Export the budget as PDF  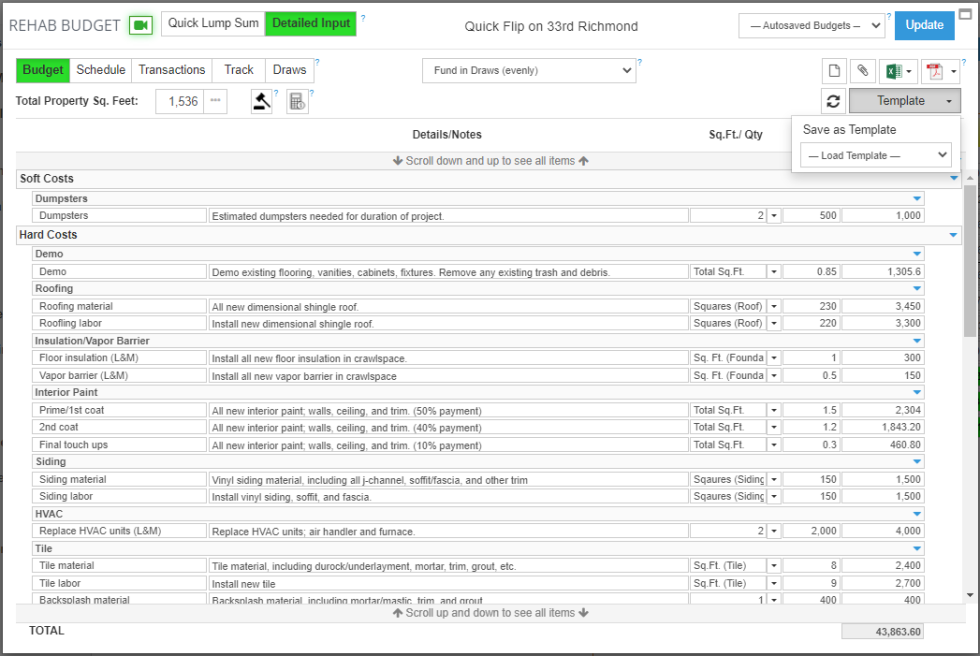935,71
